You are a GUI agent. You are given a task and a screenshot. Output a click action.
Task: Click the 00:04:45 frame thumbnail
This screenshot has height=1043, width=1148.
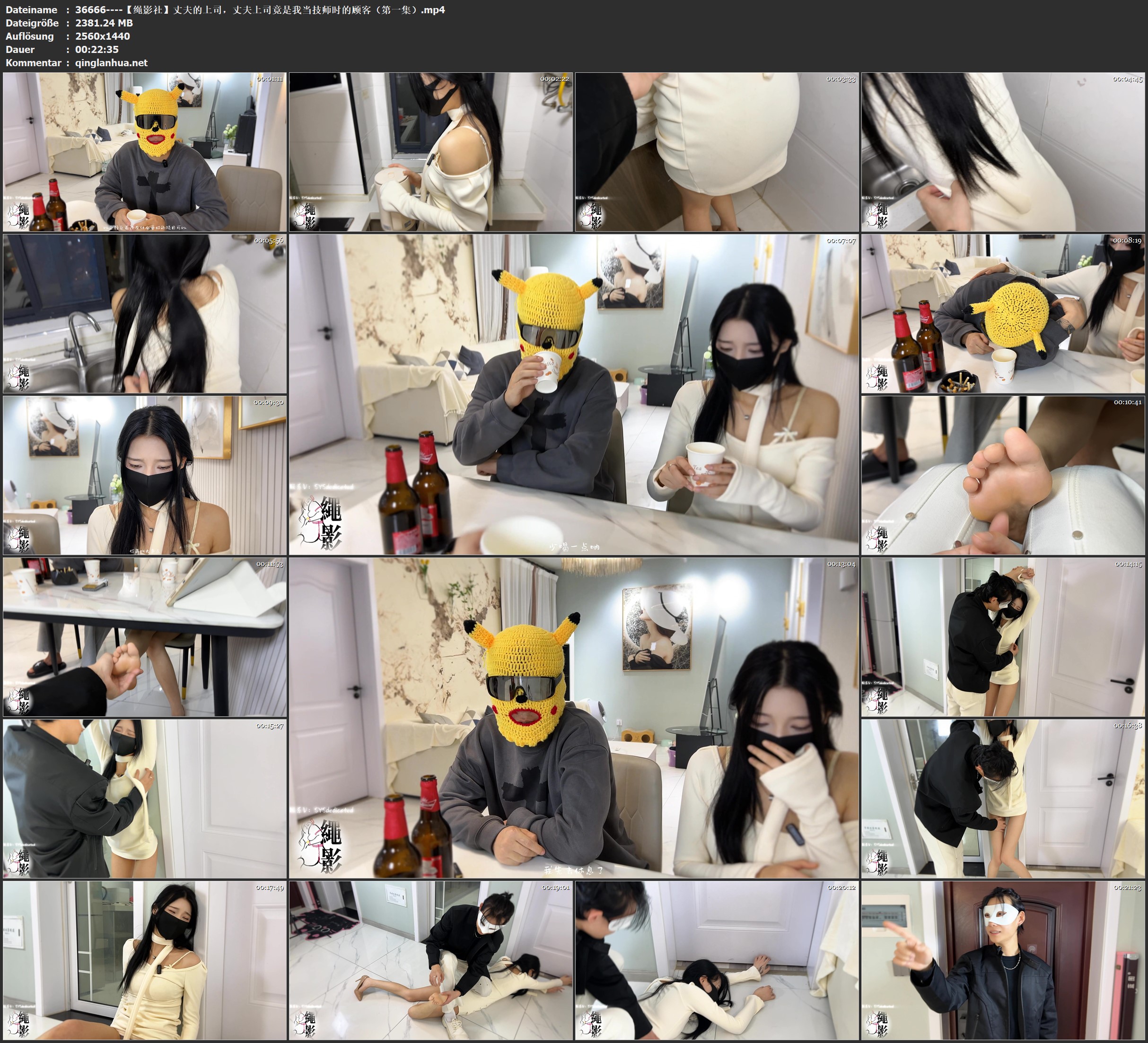tap(1003, 151)
